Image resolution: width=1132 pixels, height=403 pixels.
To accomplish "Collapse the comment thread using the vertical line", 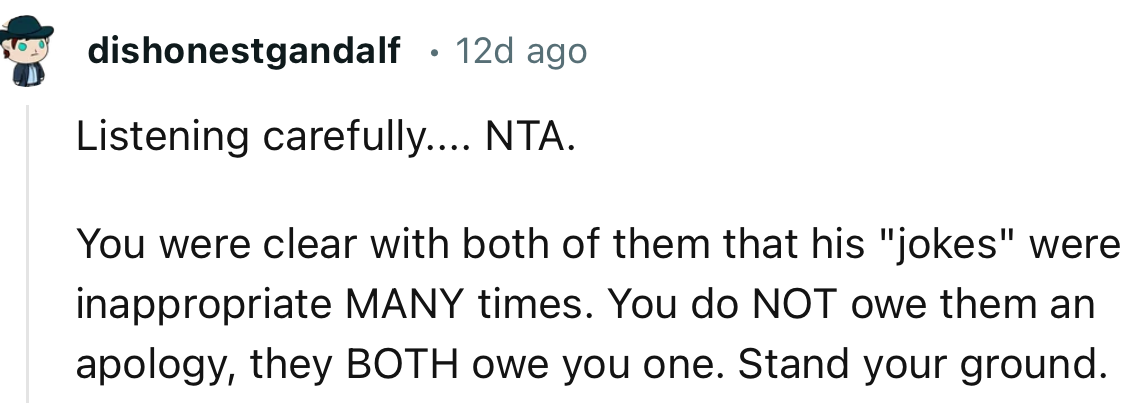I will coord(28,250).
